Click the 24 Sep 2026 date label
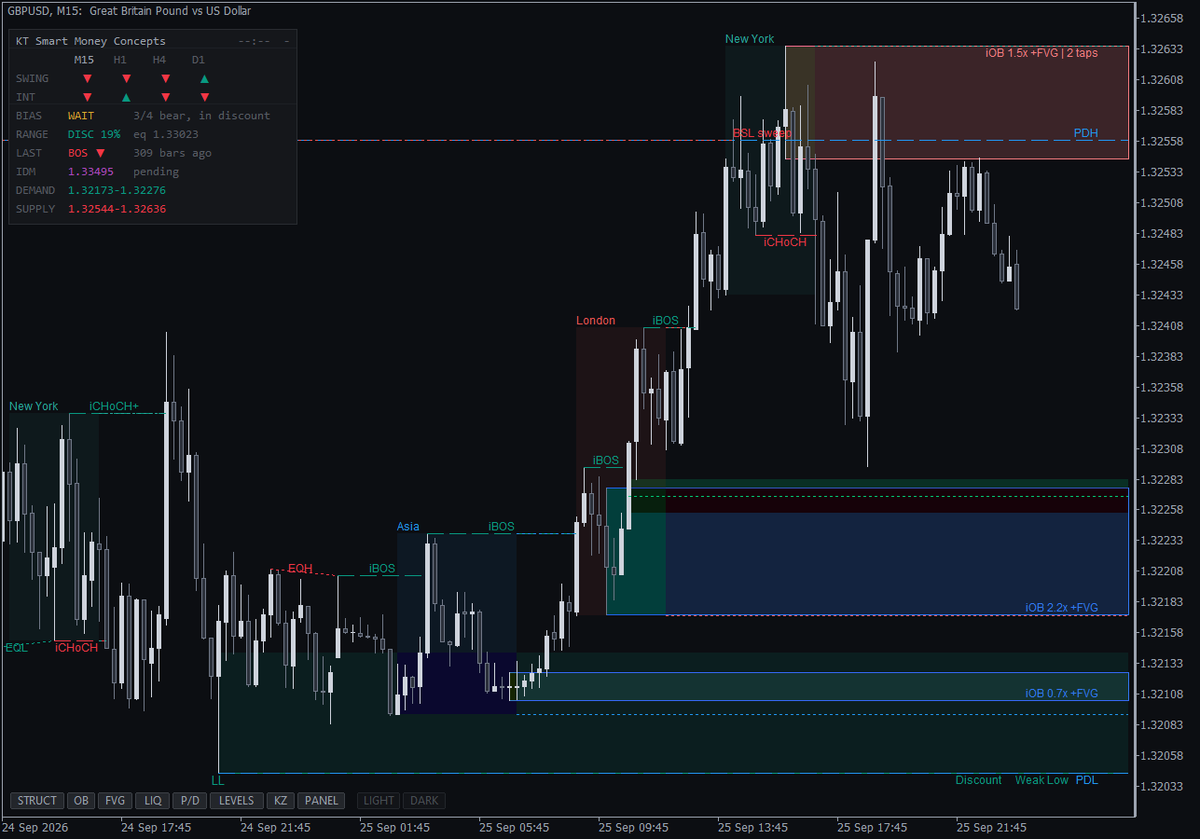This screenshot has height=839, width=1200. [x=34, y=828]
